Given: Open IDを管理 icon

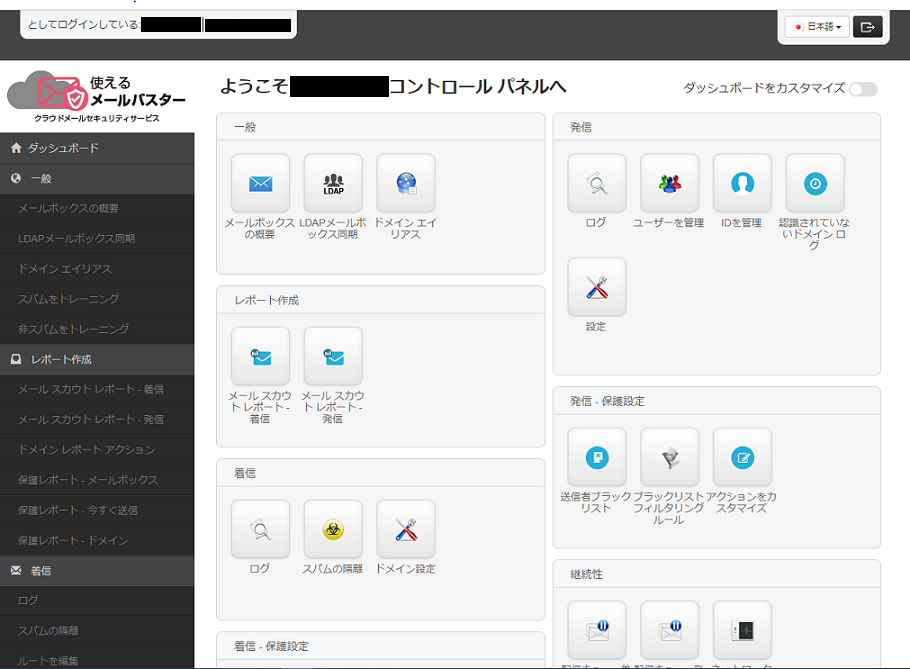Looking at the screenshot, I should 742,183.
